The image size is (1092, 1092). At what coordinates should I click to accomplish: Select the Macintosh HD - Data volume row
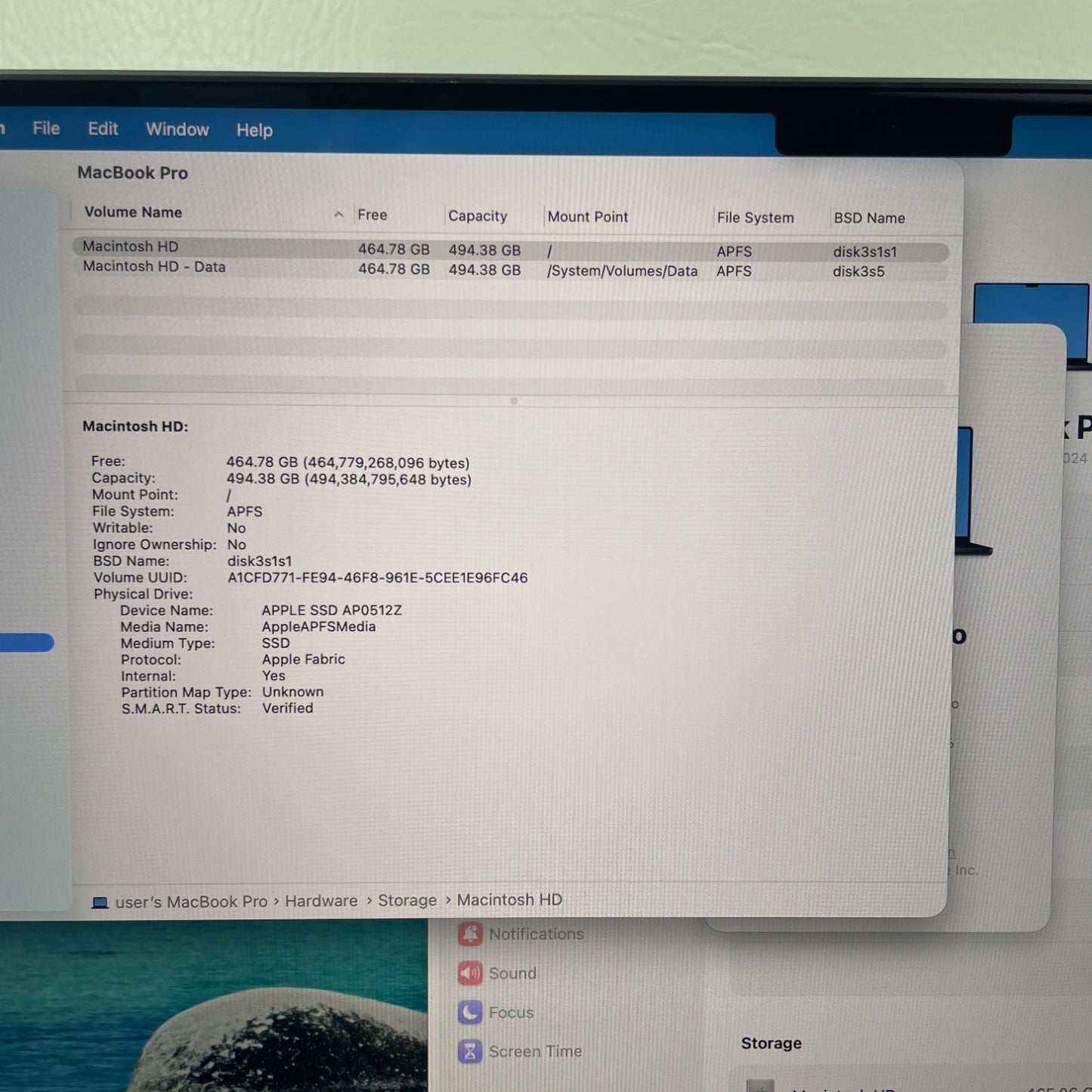tap(511, 269)
